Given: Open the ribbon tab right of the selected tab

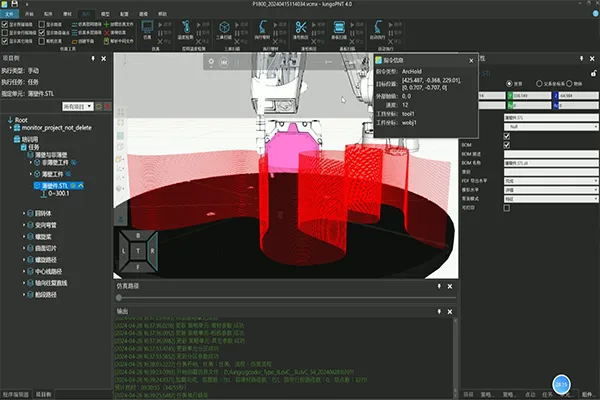Looking at the screenshot, I should (105, 14).
